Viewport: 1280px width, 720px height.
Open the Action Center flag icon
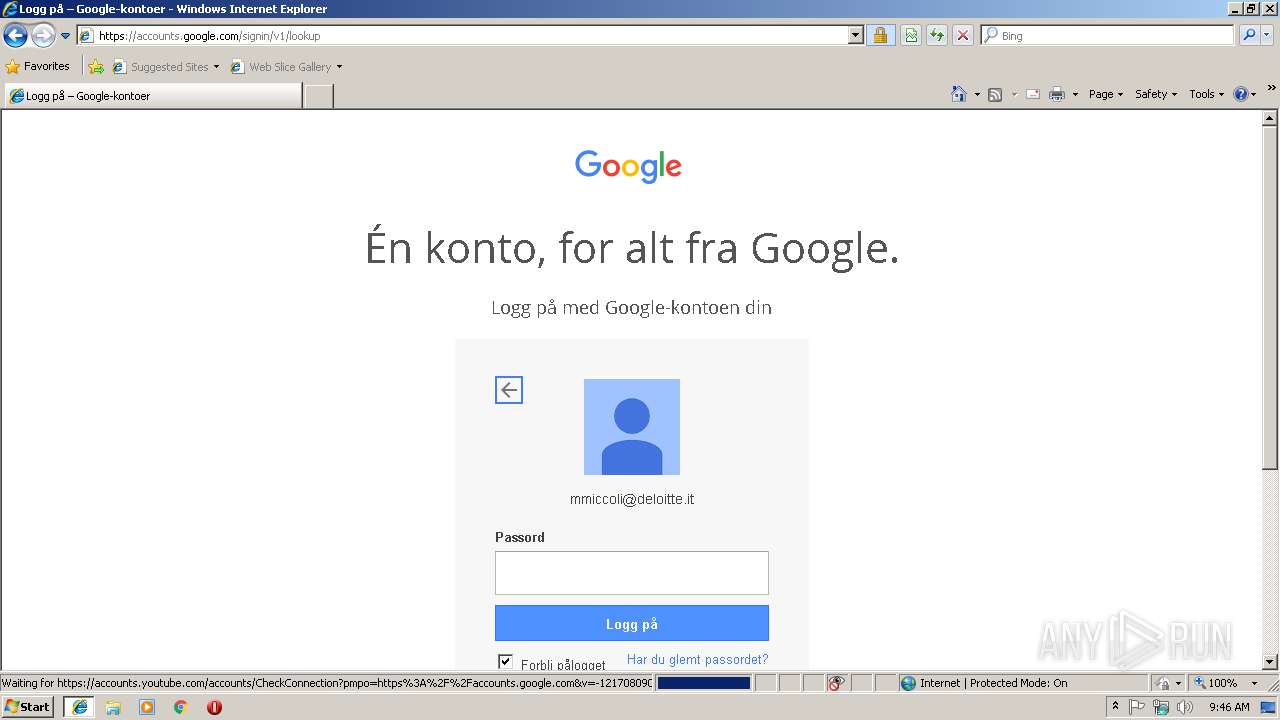pyautogui.click(x=1137, y=707)
